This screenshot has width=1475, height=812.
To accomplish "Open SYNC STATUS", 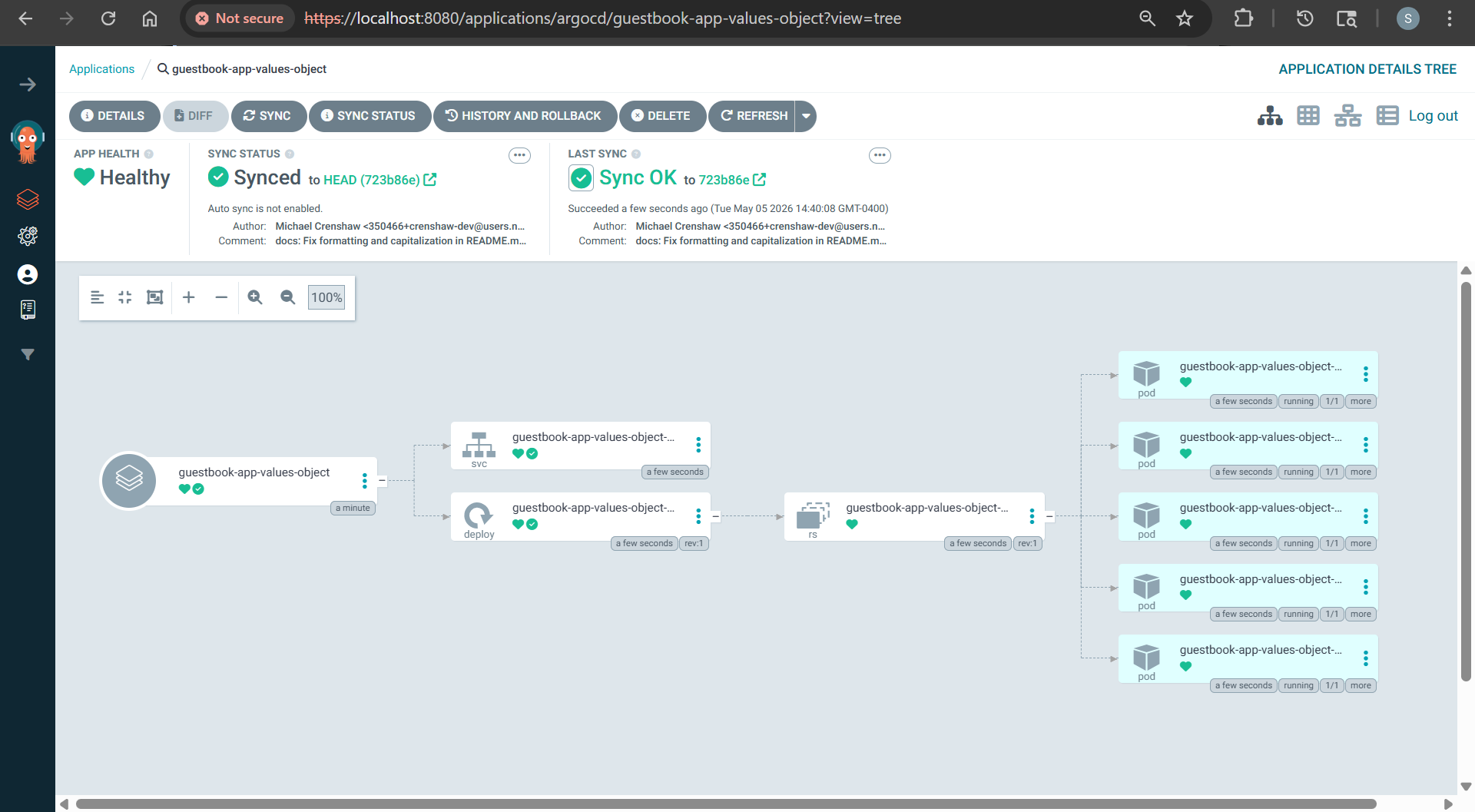I will point(369,116).
